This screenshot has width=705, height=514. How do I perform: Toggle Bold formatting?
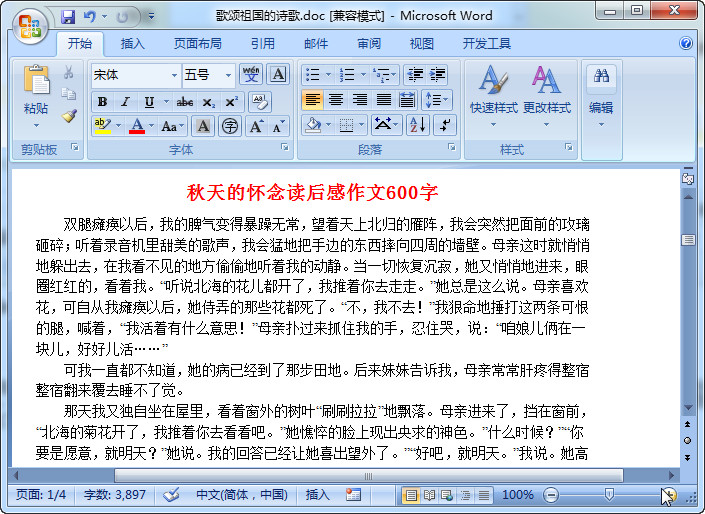coord(102,102)
